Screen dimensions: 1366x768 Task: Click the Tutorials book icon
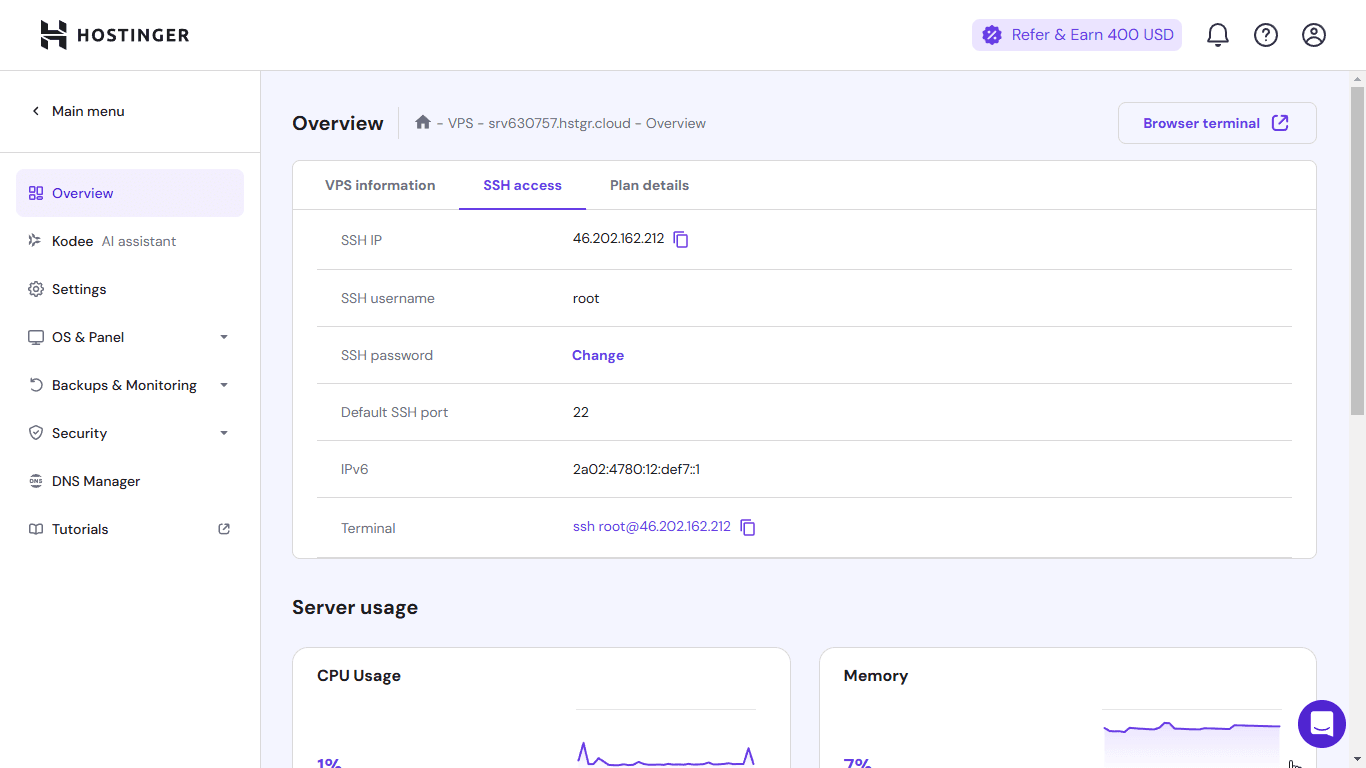[36, 529]
